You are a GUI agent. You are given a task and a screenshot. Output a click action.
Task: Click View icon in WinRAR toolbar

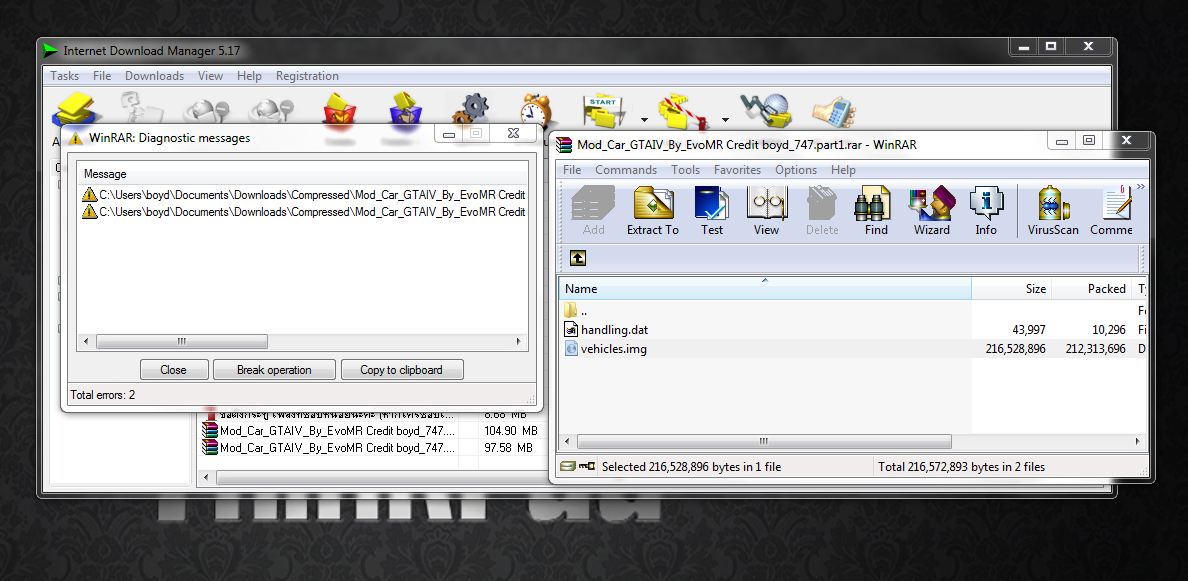[766, 211]
